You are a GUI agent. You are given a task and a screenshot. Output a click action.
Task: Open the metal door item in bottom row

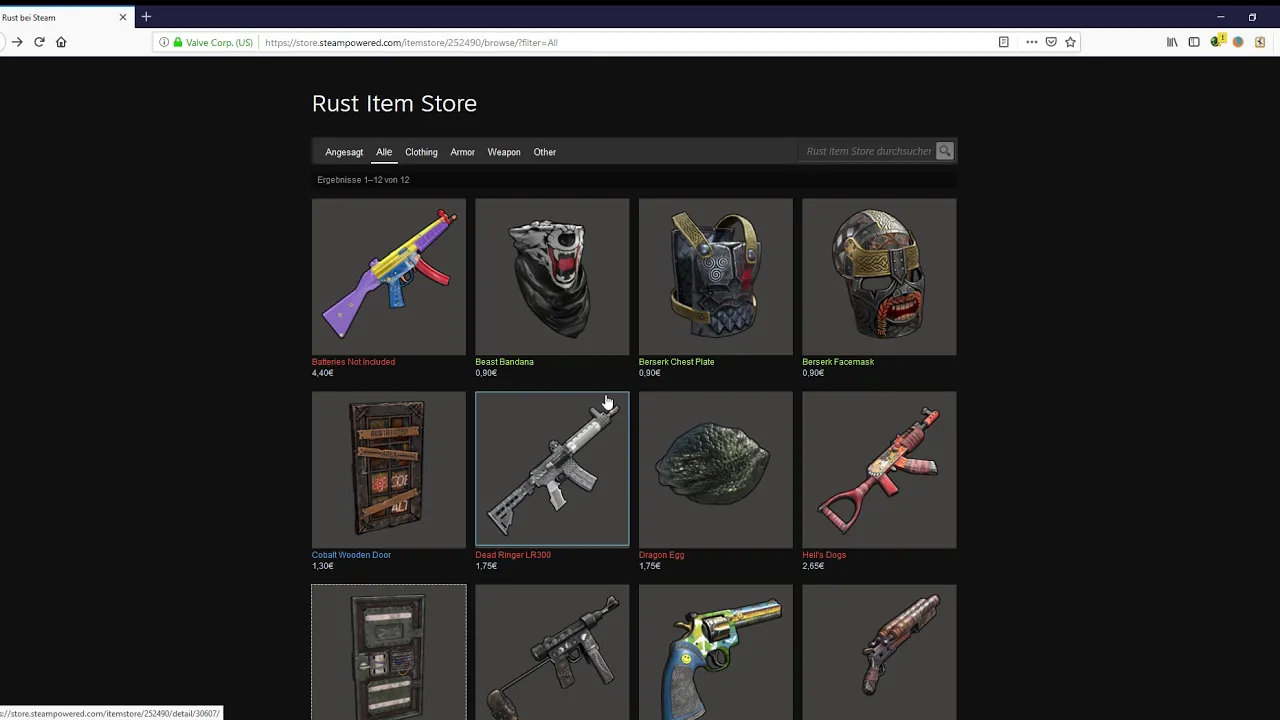(x=389, y=652)
